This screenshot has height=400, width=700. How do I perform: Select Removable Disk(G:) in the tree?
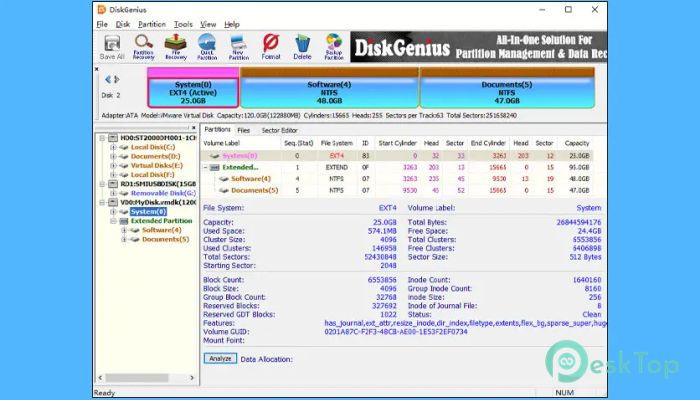click(x=163, y=193)
